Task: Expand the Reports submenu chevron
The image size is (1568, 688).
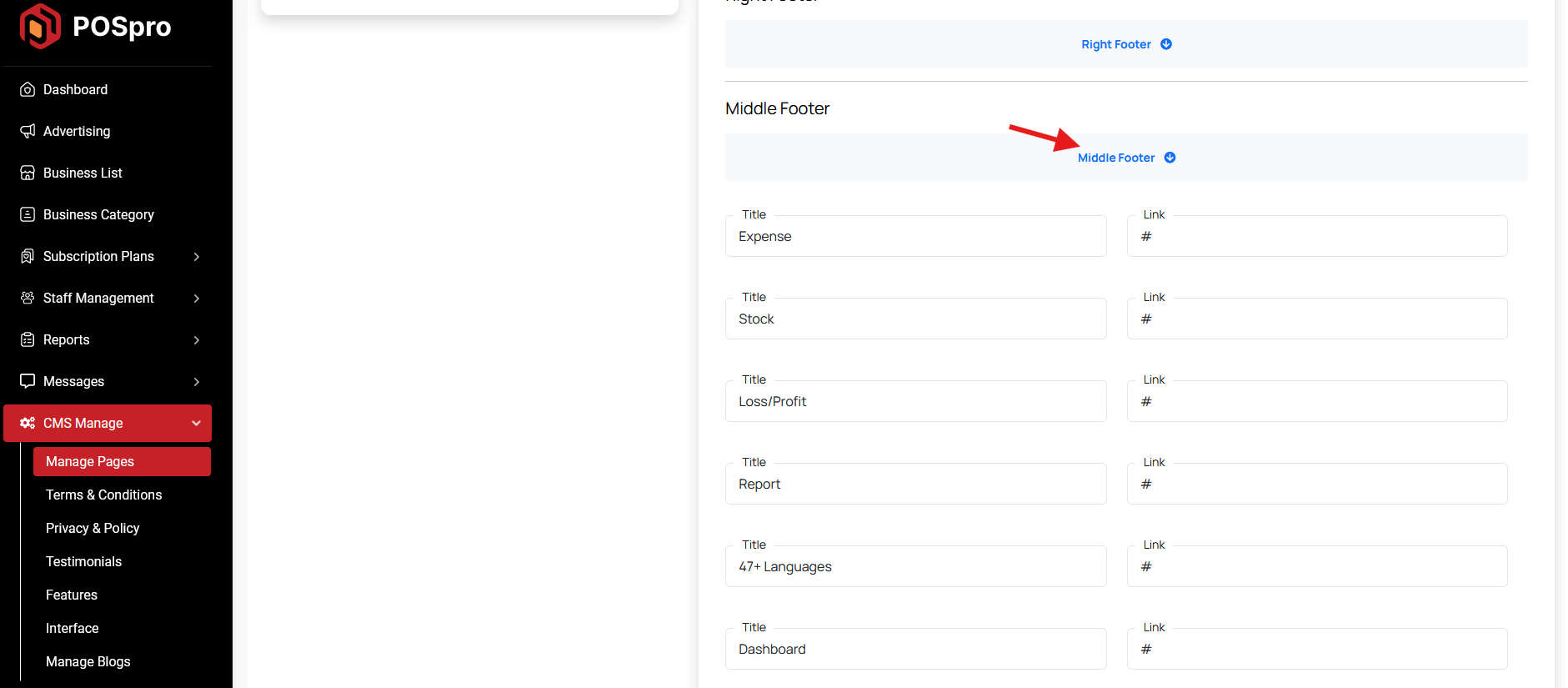Action: pos(197,340)
